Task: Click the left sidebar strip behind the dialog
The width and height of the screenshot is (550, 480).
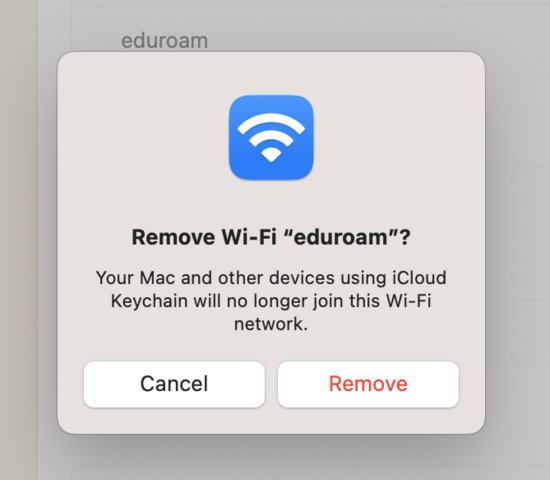Action: point(19,240)
